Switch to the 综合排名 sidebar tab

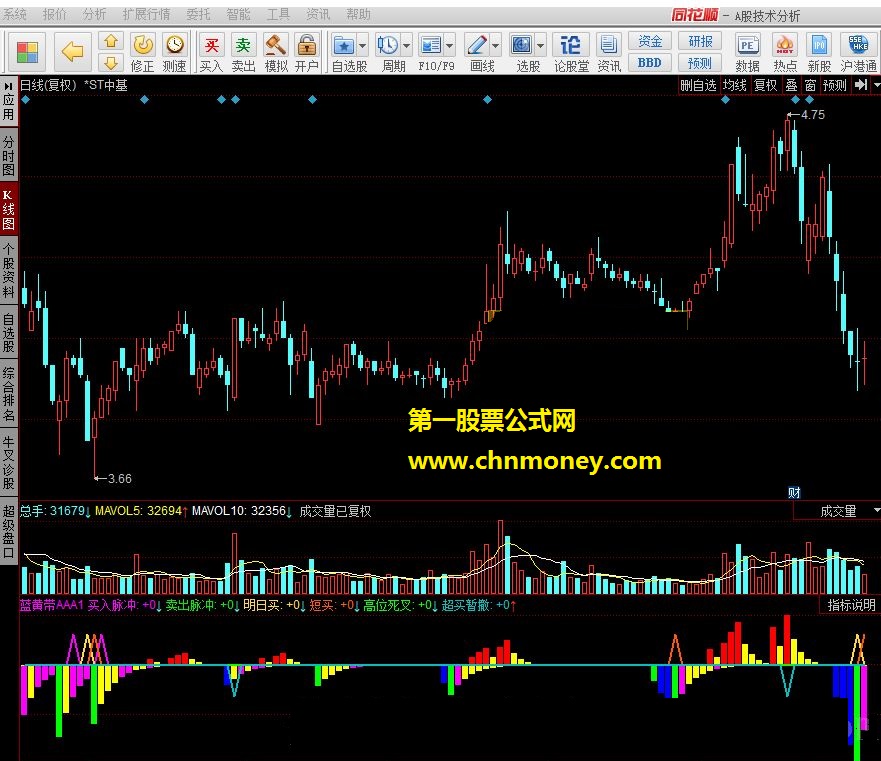tap(8, 393)
